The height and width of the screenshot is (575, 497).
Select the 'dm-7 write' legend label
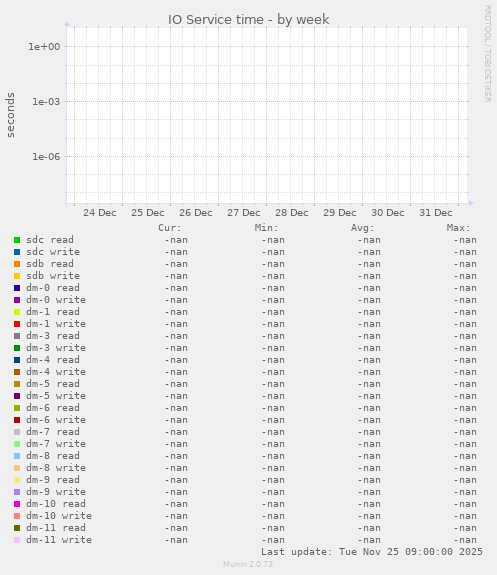(56, 444)
